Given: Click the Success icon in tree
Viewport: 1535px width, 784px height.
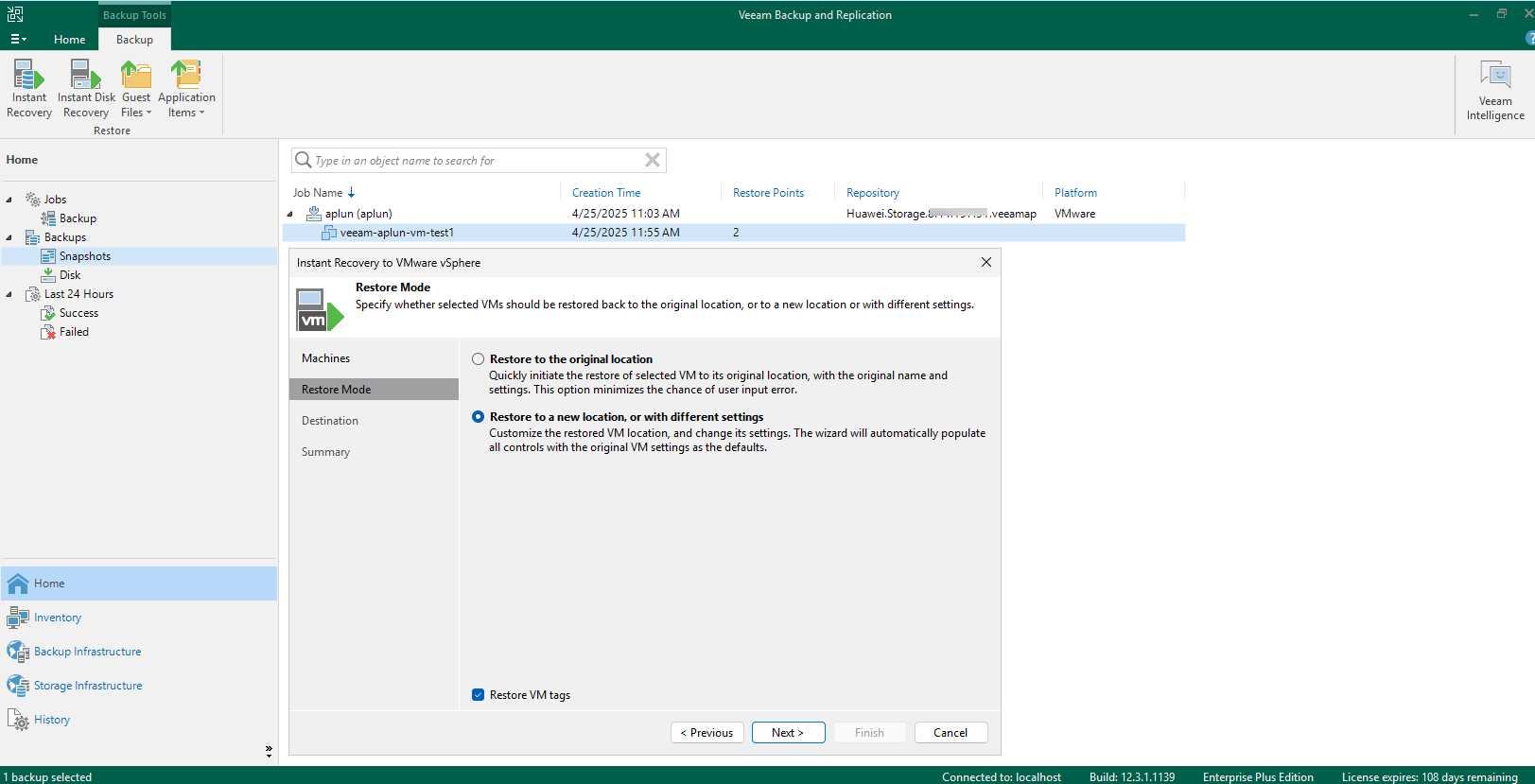Looking at the screenshot, I should [48, 313].
